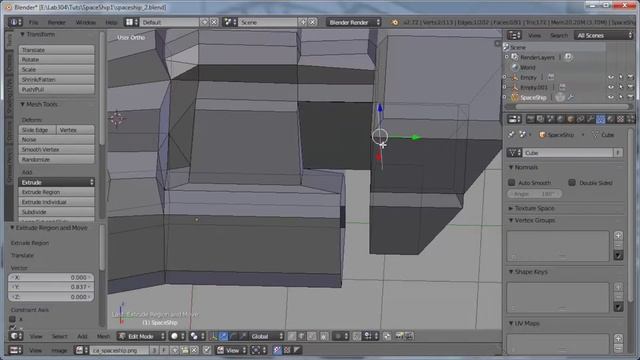
Task: Toggle limit selection to visible icon
Action: pos(323,336)
